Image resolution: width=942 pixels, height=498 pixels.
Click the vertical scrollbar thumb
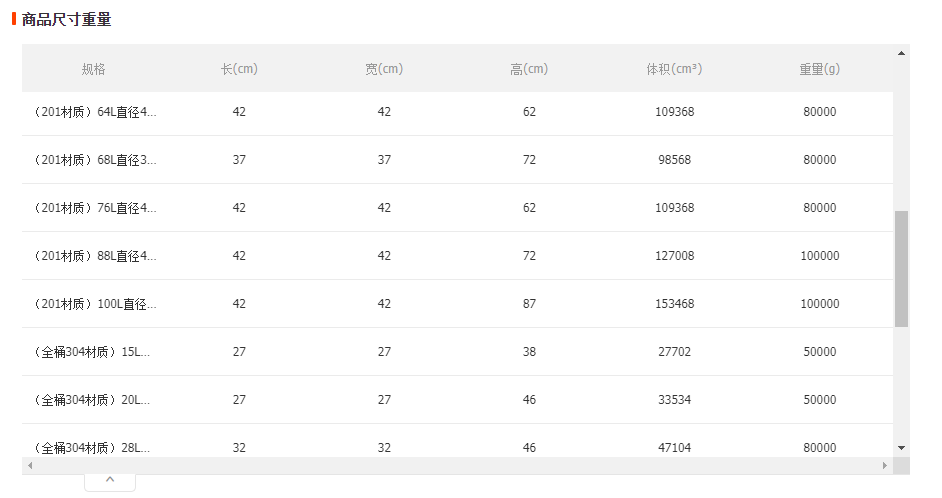point(901,269)
